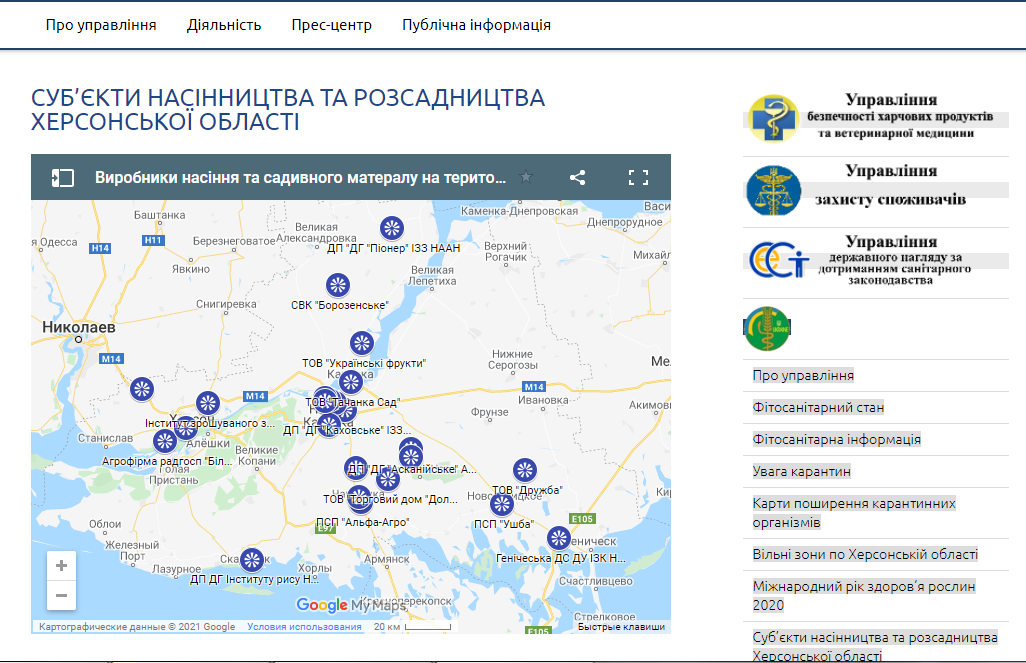This screenshot has width=1026, height=663.
Task: Expand the Публічна інформація menu
Action: 476,25
